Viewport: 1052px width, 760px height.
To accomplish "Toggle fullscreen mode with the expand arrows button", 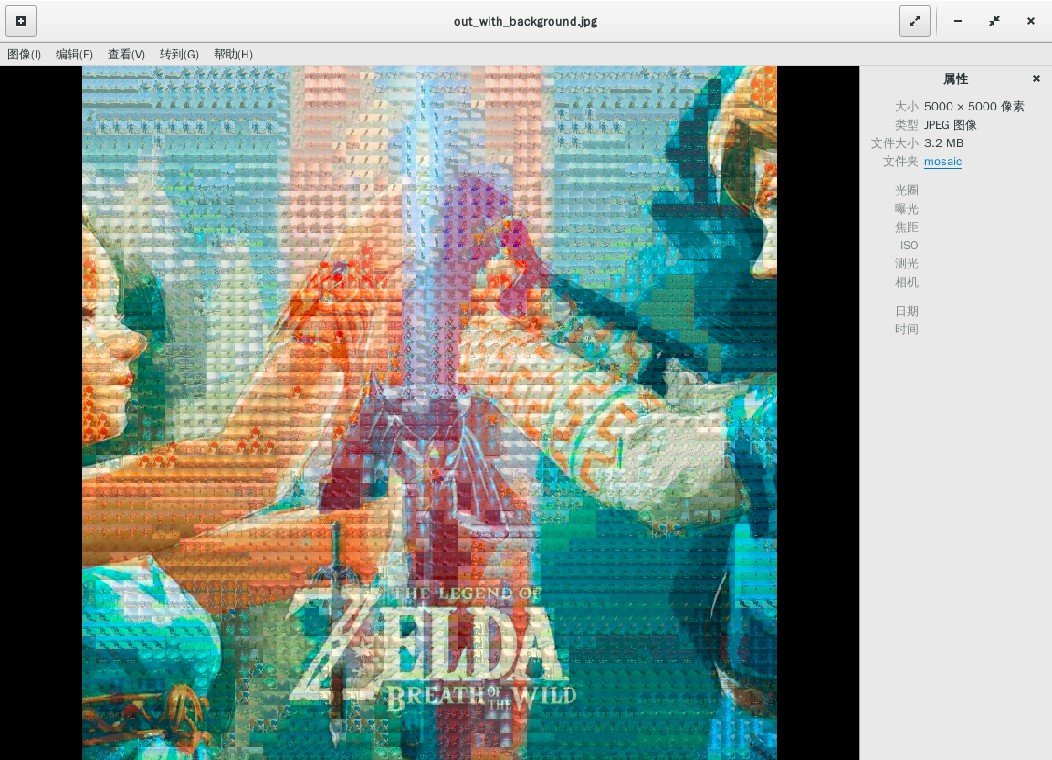I will pos(914,21).
